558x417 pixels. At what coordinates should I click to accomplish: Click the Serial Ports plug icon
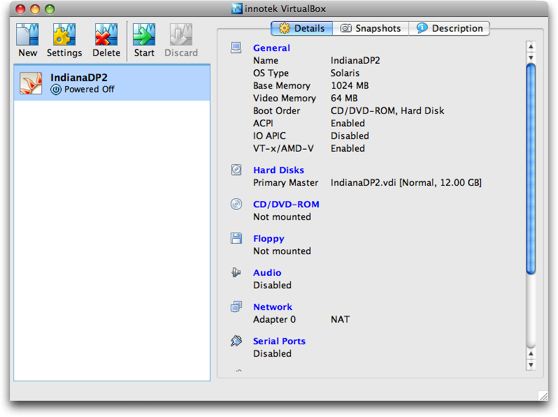(x=236, y=341)
